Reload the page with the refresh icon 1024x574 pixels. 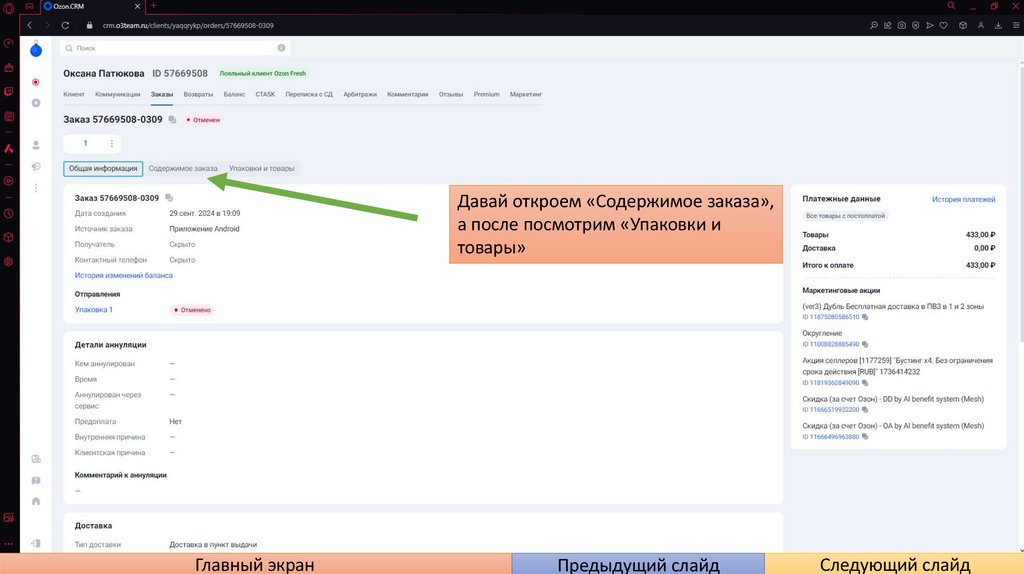point(65,25)
